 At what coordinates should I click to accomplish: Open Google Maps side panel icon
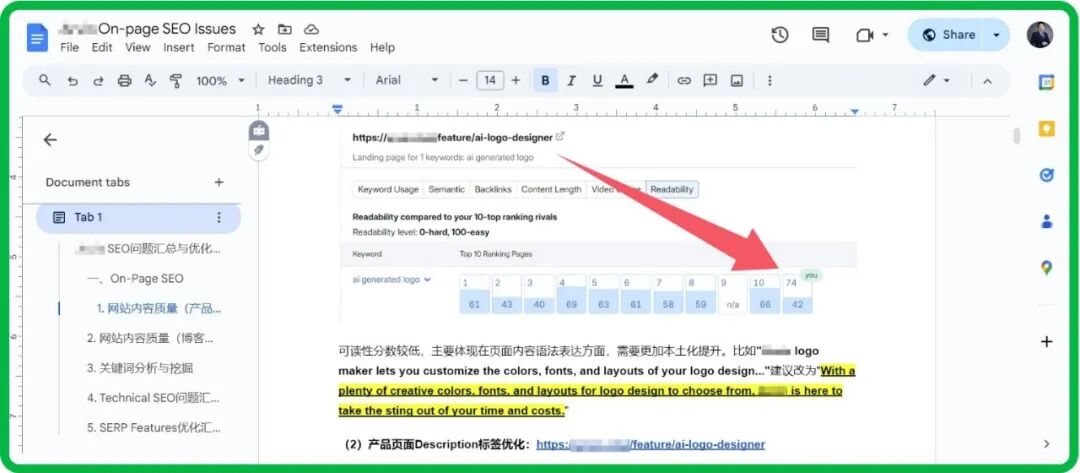click(1046, 267)
